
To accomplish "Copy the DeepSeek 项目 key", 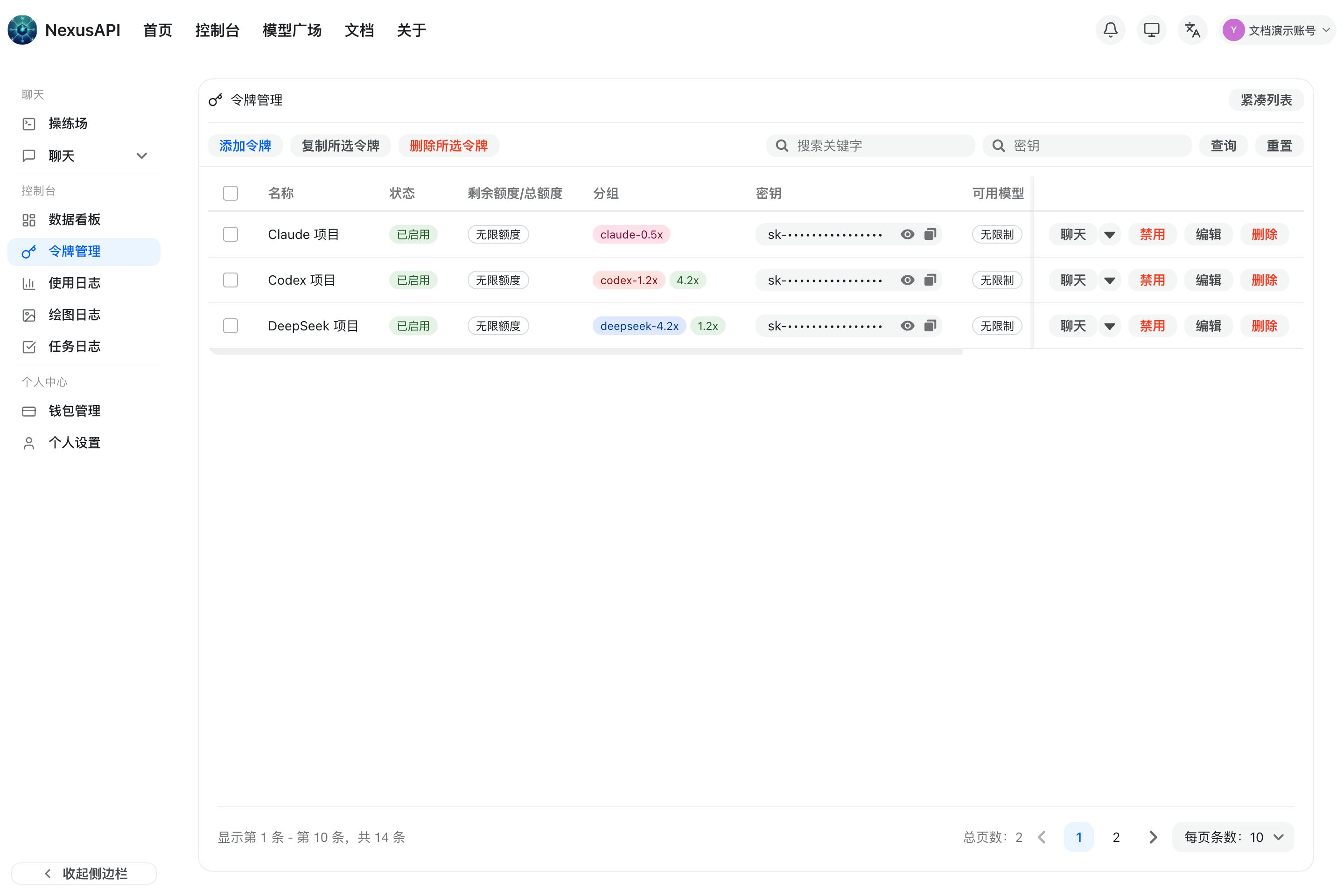I will [x=930, y=326].
